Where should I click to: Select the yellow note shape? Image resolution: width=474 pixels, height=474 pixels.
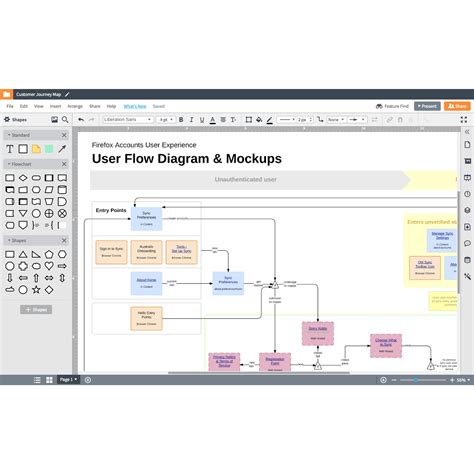point(36,149)
